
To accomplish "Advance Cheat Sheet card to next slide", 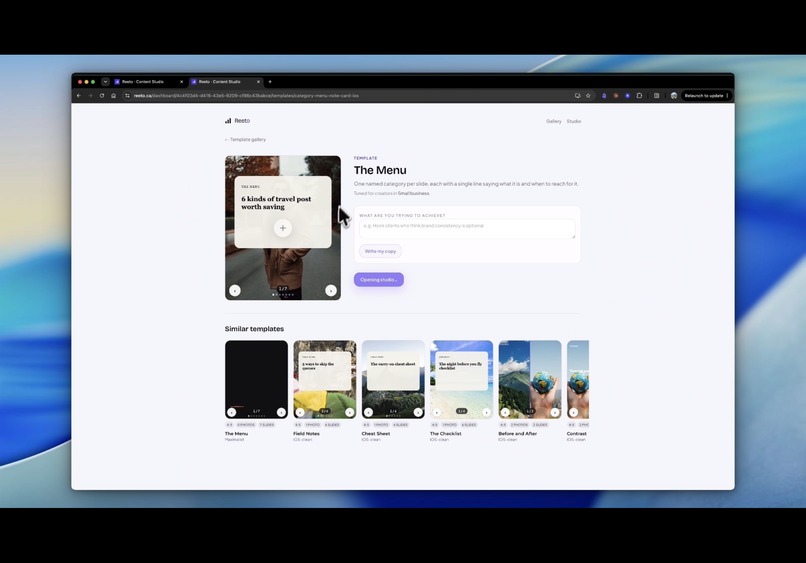I will [418, 412].
